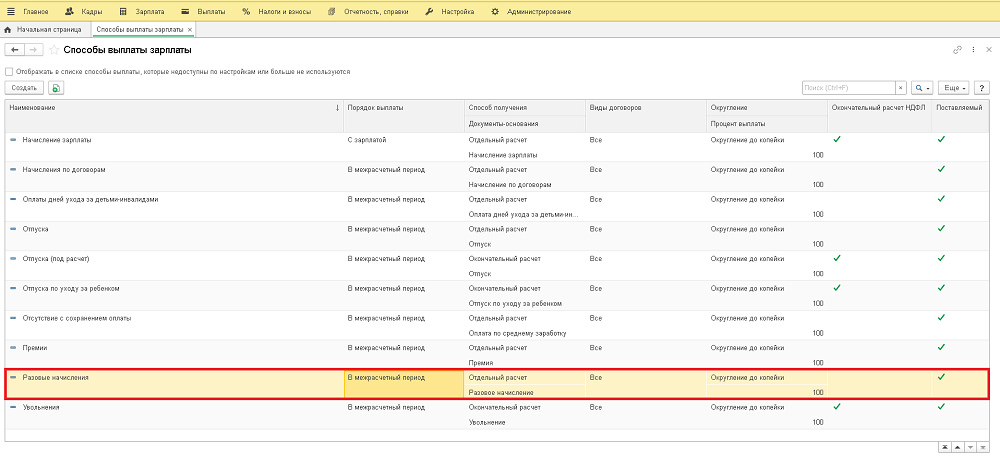The height and width of the screenshot is (458, 1000).
Task: Open the three-dots form options menu
Action: pyautogui.click(x=972, y=49)
